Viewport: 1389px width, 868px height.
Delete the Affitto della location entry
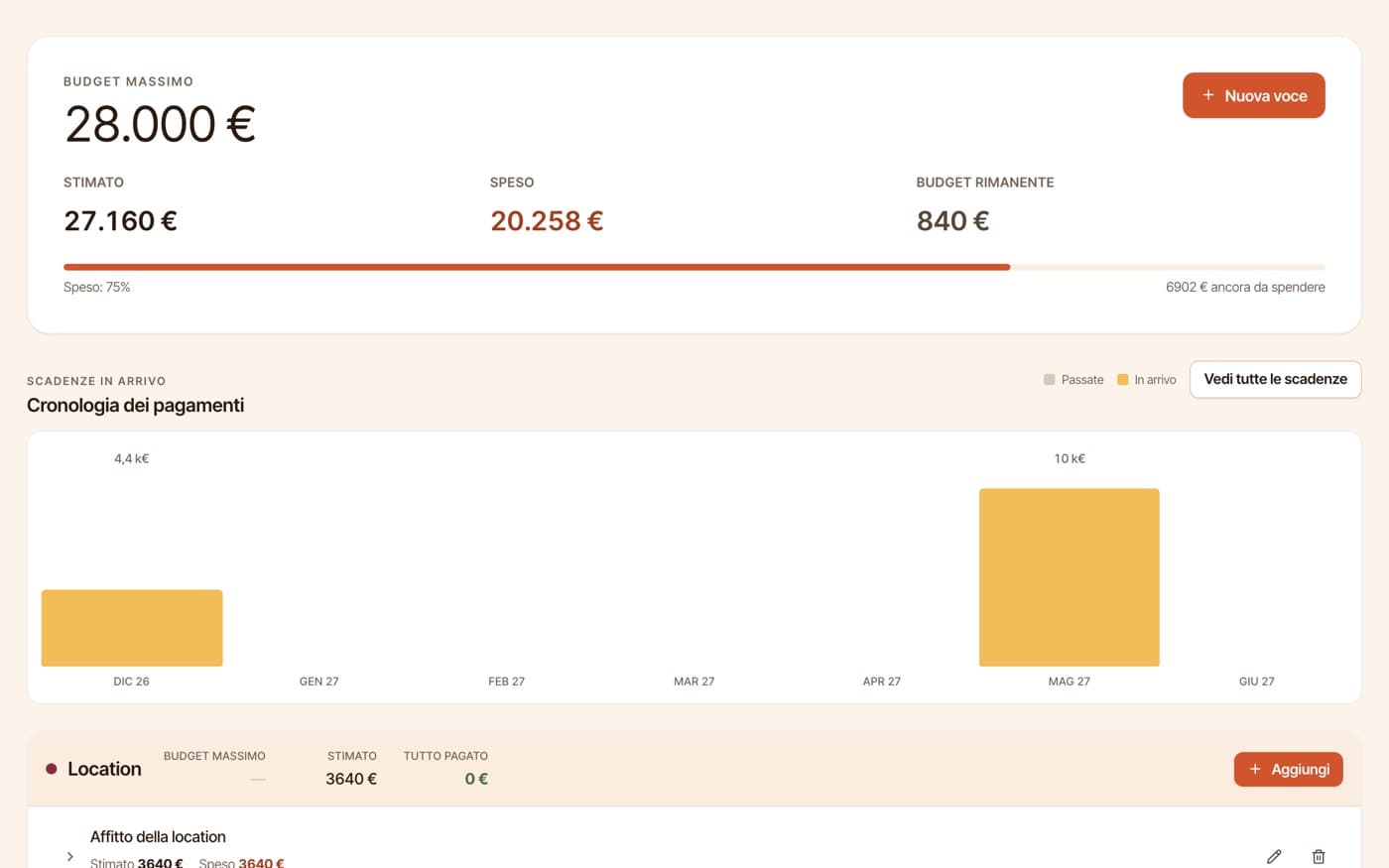[1319, 856]
